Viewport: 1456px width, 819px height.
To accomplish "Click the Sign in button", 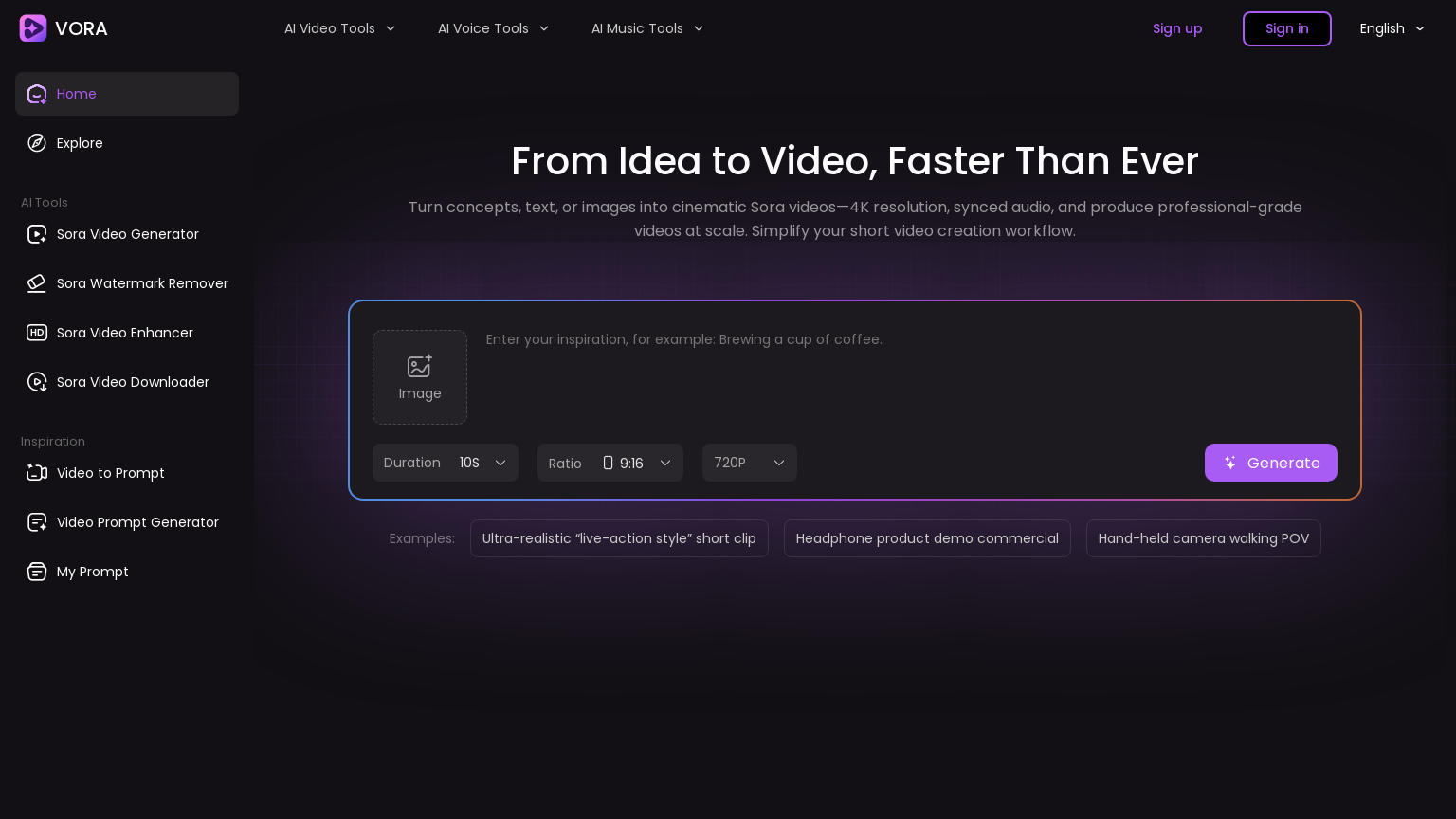I will pyautogui.click(x=1286, y=28).
